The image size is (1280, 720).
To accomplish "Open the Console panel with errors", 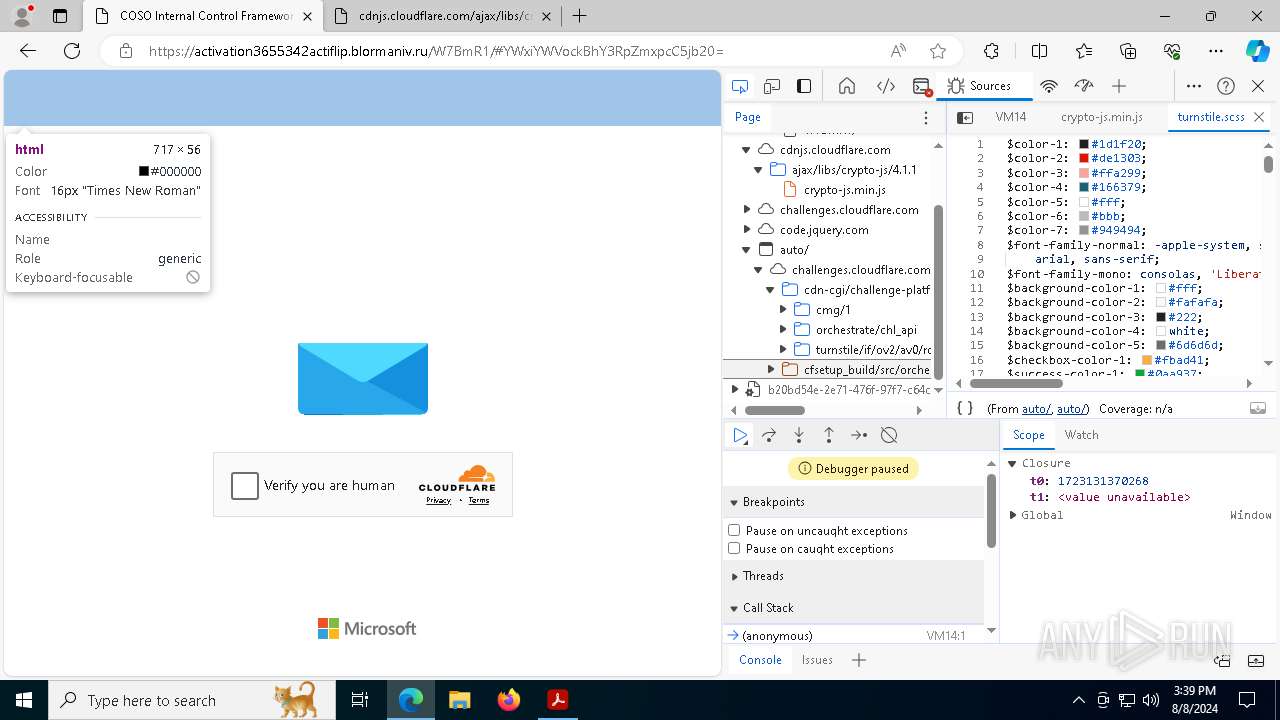I will tap(922, 86).
